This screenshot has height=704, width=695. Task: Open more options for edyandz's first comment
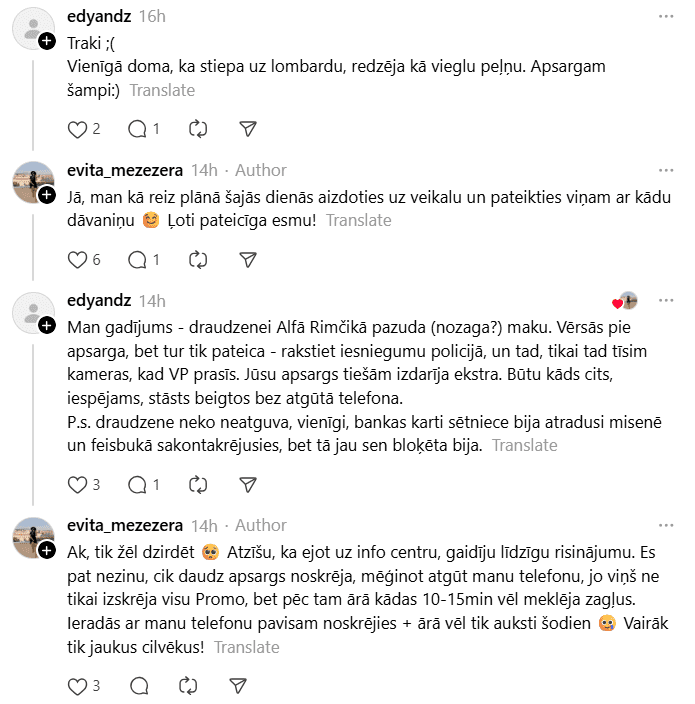(666, 17)
